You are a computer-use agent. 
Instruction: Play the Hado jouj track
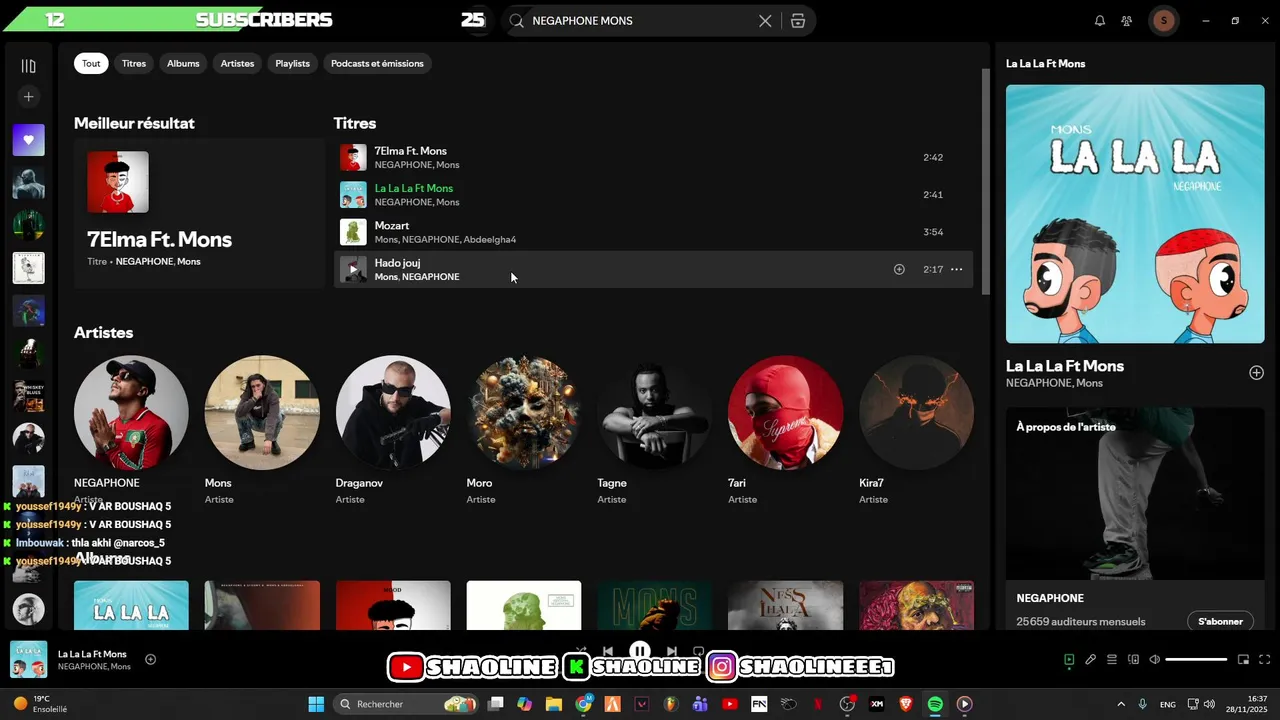[x=353, y=269]
